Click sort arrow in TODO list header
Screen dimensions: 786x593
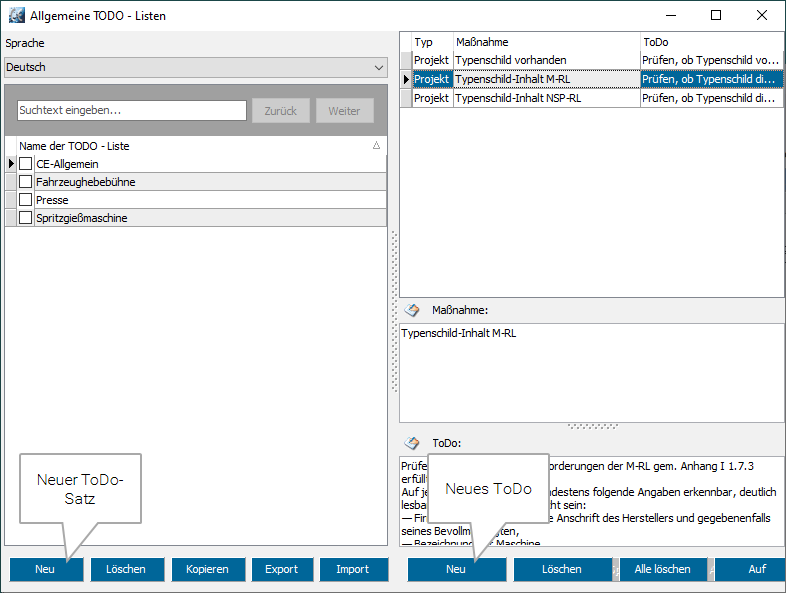376,146
